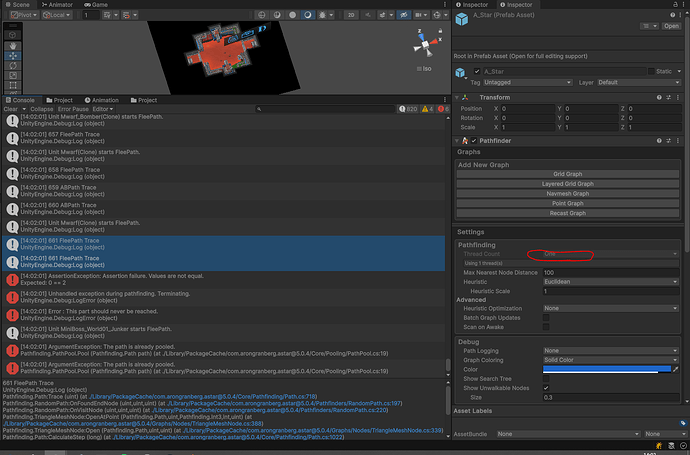Collapse the Transform component
The height and width of the screenshot is (455, 690).
click(457, 98)
